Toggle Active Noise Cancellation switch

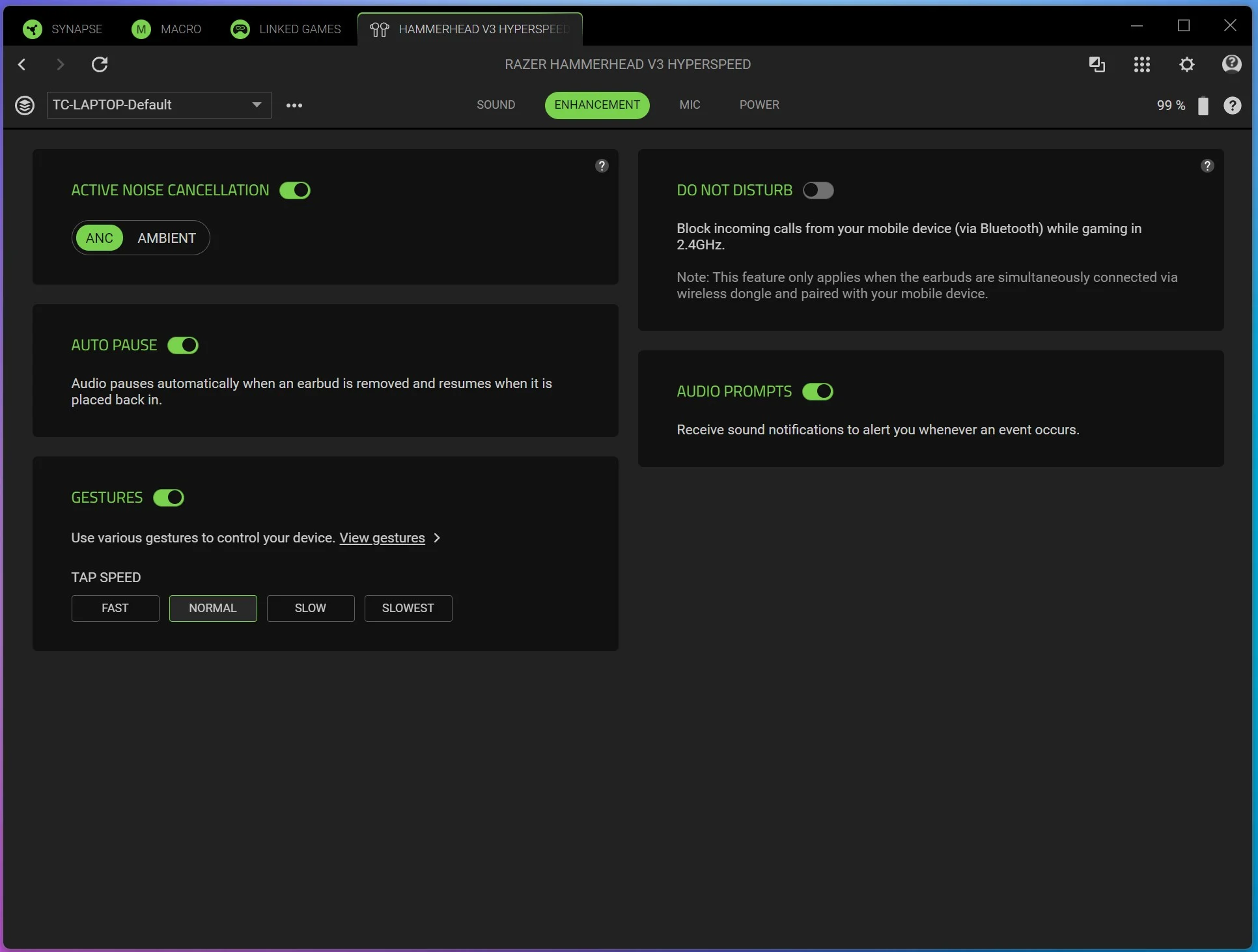pos(295,190)
